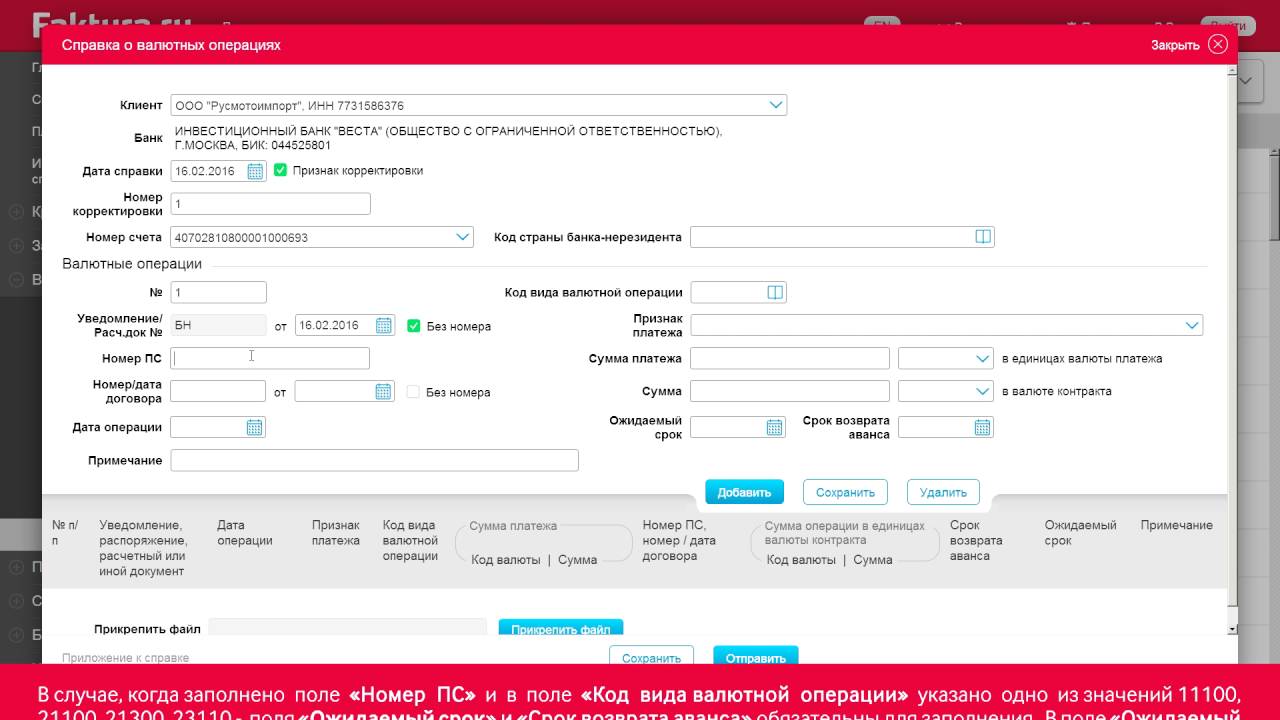
Task: Click Ожидаемый срок column header
Action: click(x=1080, y=533)
